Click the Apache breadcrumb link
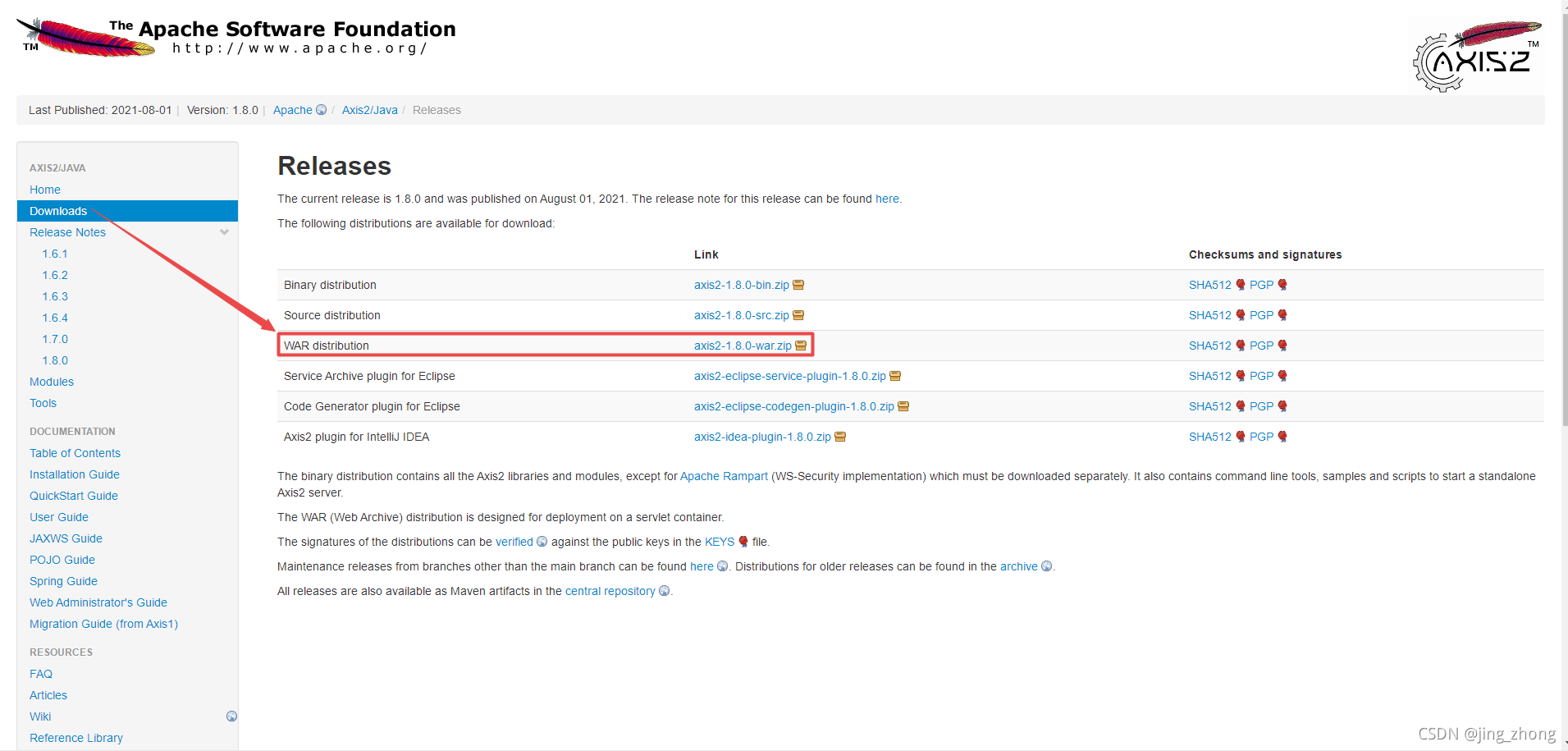This screenshot has height=751, width=1568. pyautogui.click(x=293, y=110)
